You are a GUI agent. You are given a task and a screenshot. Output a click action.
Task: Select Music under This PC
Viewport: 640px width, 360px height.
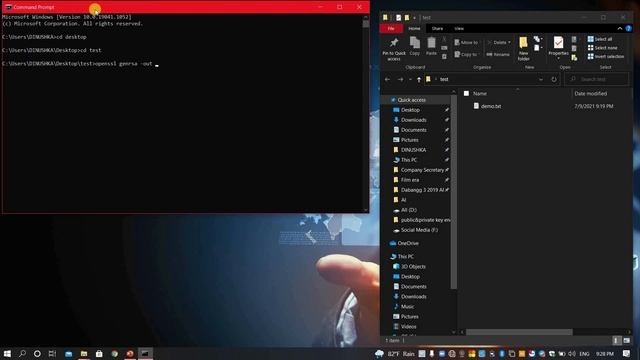[x=407, y=307]
